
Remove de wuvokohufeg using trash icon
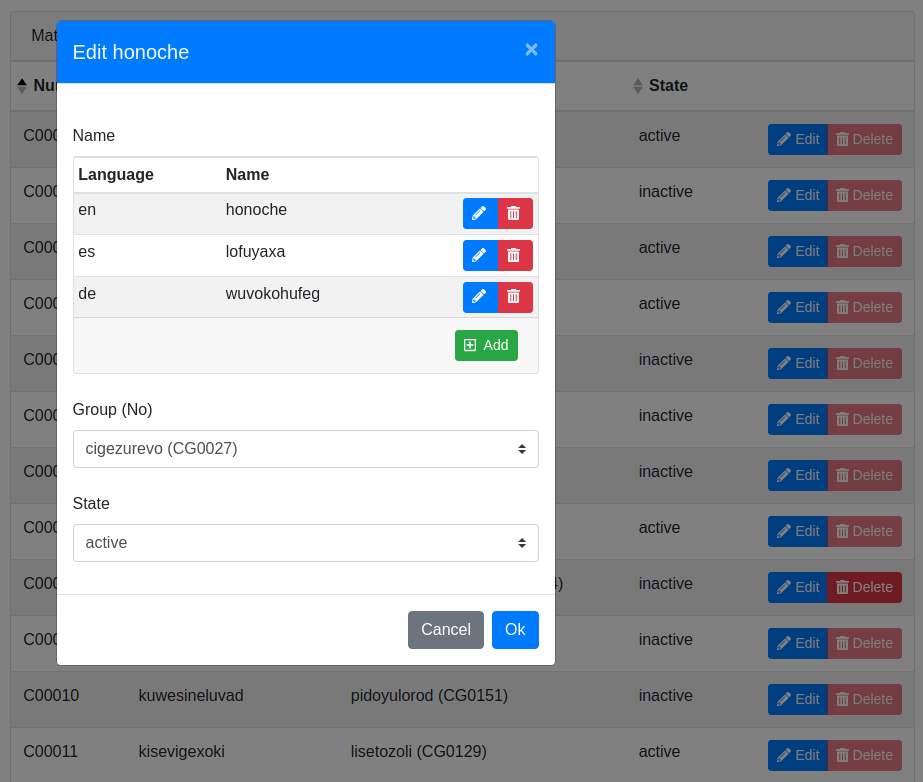click(514, 297)
